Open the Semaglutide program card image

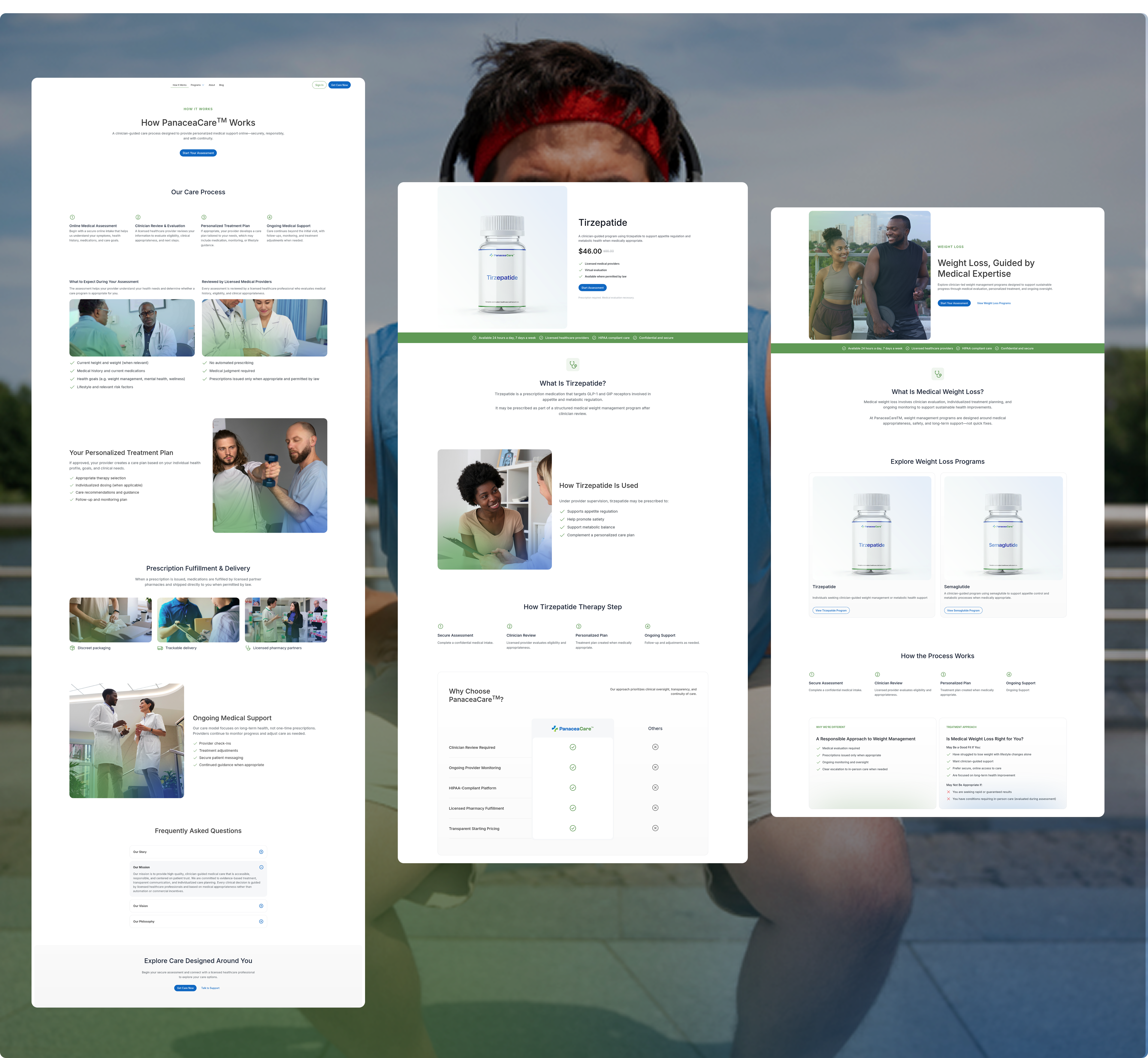1003,528
